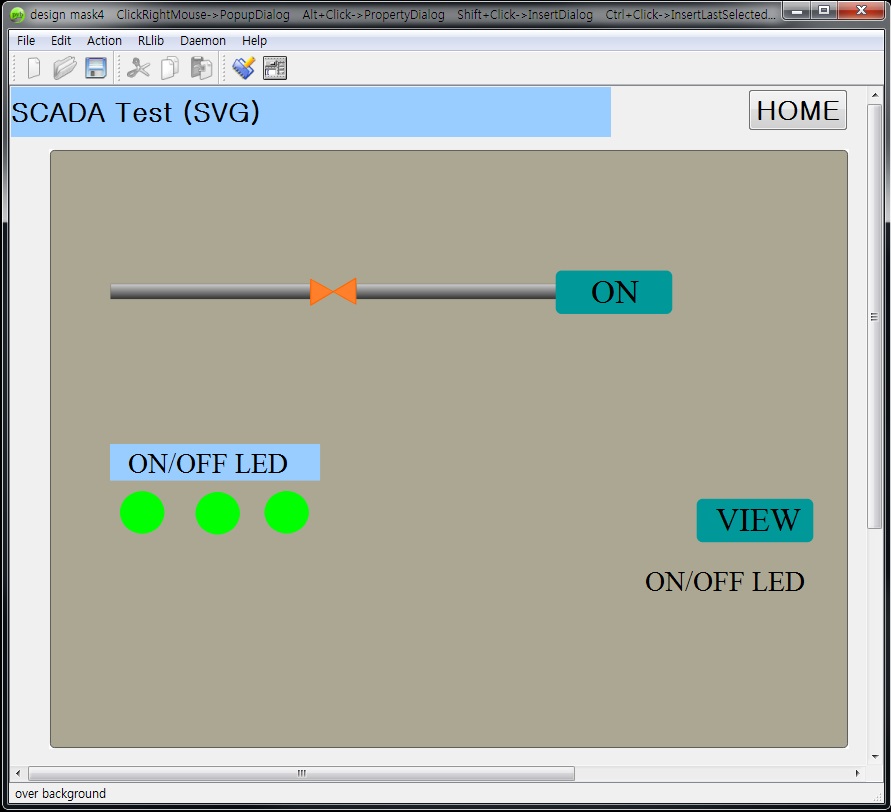Open the File menu
The height and width of the screenshot is (812, 891).
pyautogui.click(x=25, y=40)
